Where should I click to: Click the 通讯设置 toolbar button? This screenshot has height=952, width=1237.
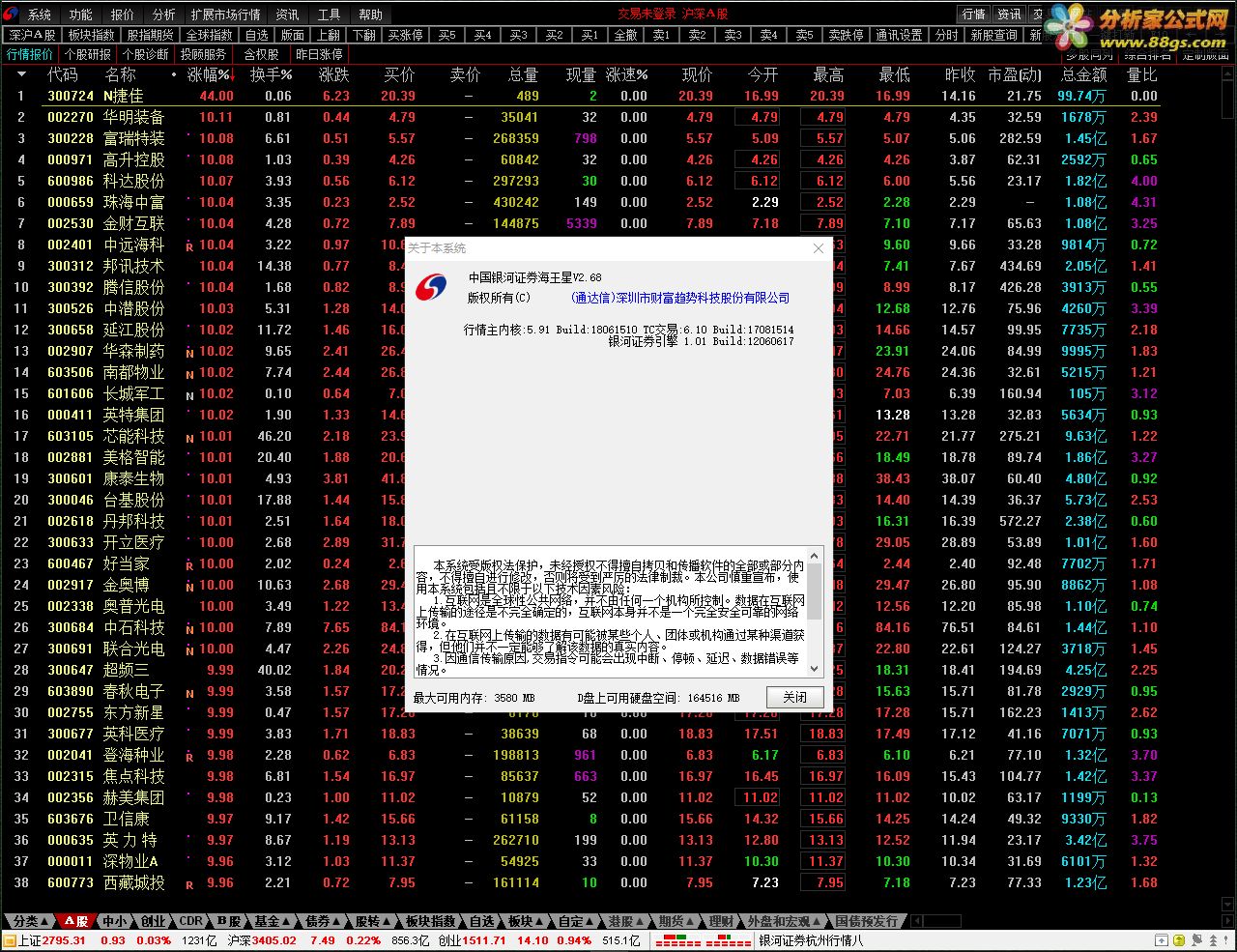(899, 35)
